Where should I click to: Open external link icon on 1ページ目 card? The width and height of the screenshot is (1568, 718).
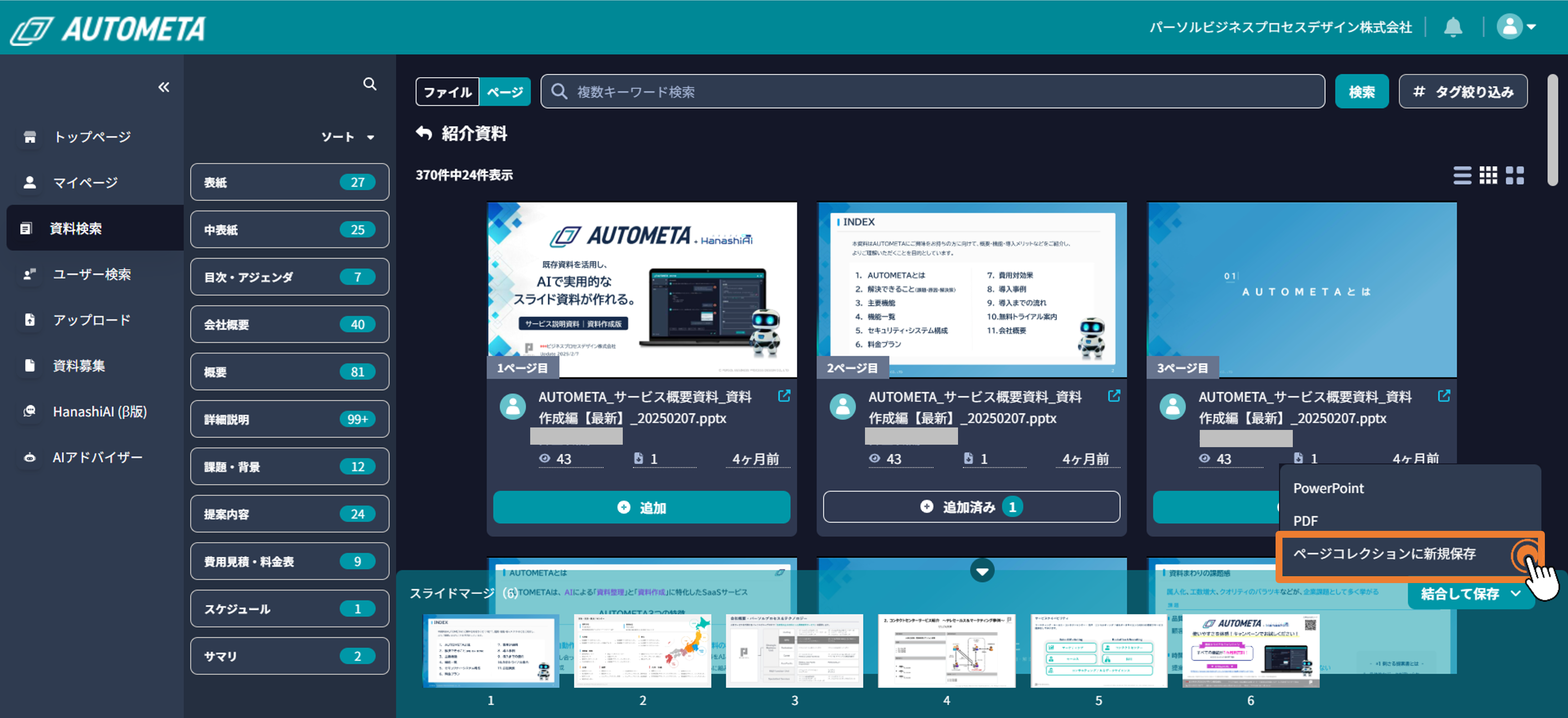(784, 396)
